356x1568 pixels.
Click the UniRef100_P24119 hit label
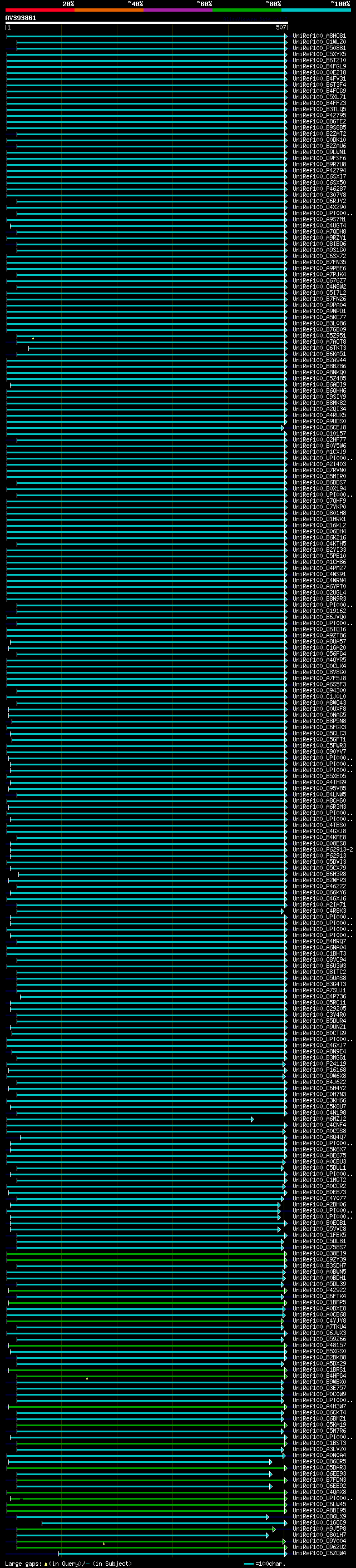click(x=319, y=1064)
